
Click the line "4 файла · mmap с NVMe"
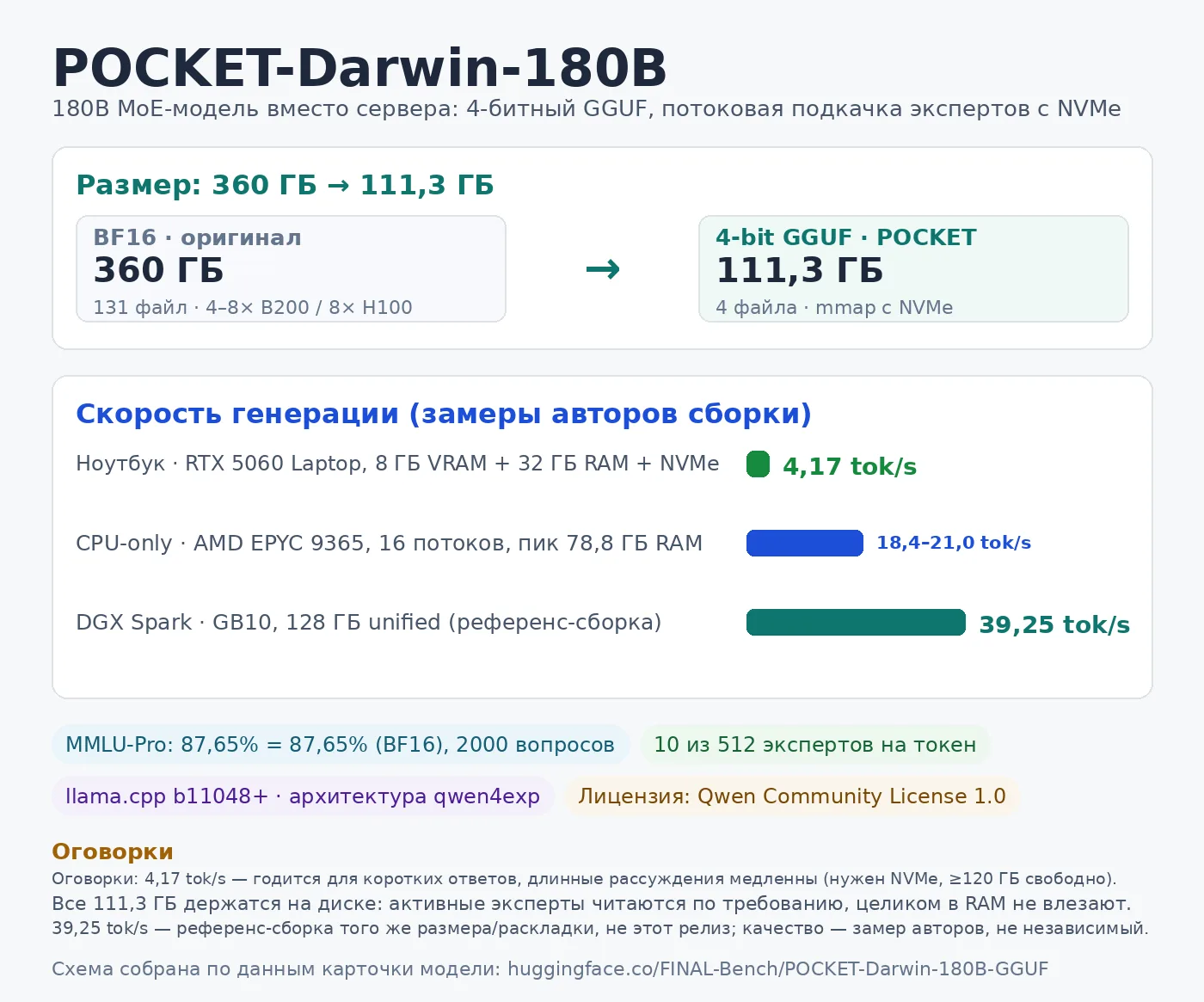point(834,308)
